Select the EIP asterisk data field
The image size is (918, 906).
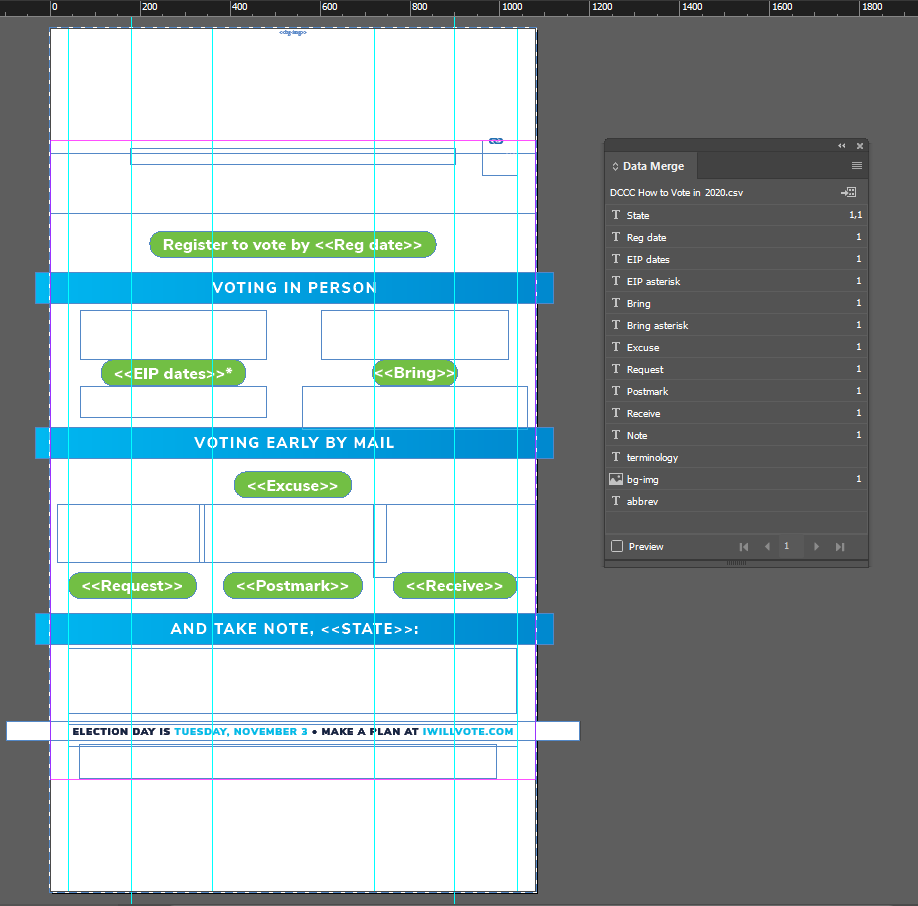(736, 282)
